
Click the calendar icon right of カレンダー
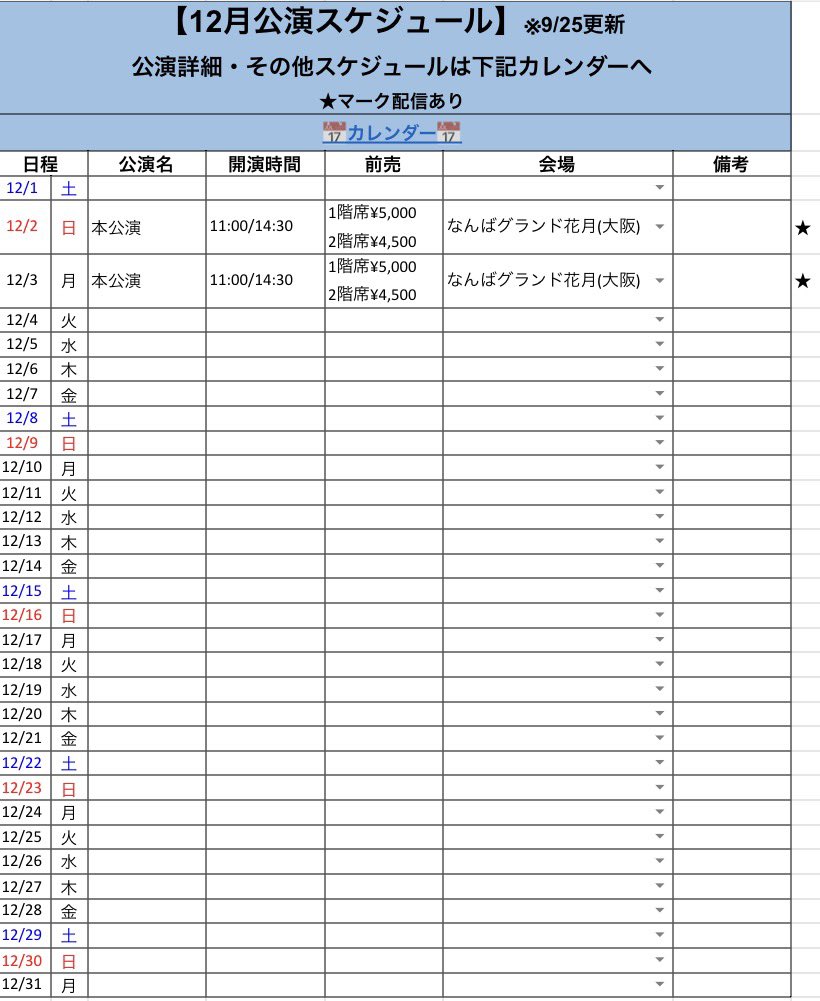[x=449, y=132]
